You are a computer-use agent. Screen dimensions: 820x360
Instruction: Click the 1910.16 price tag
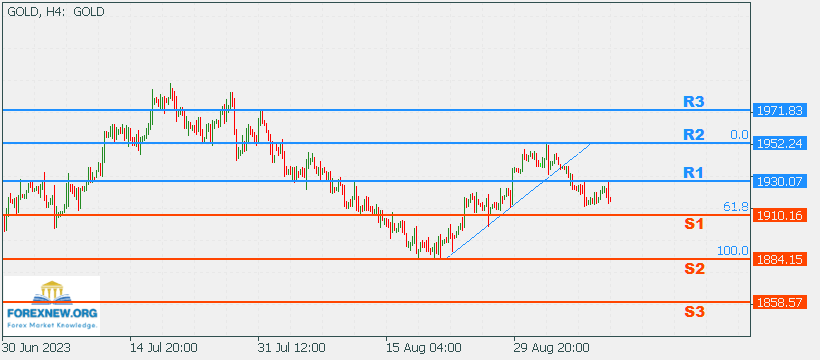pos(780,215)
